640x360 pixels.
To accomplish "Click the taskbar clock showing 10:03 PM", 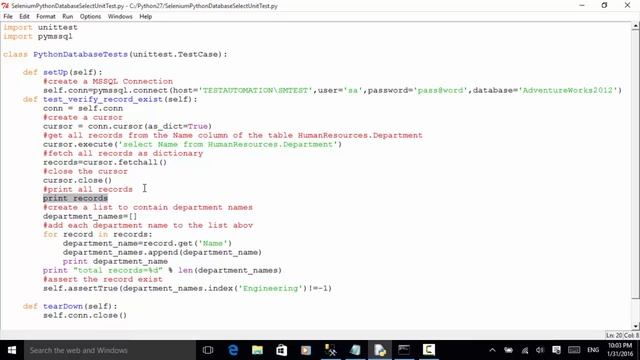I will (x=620, y=350).
